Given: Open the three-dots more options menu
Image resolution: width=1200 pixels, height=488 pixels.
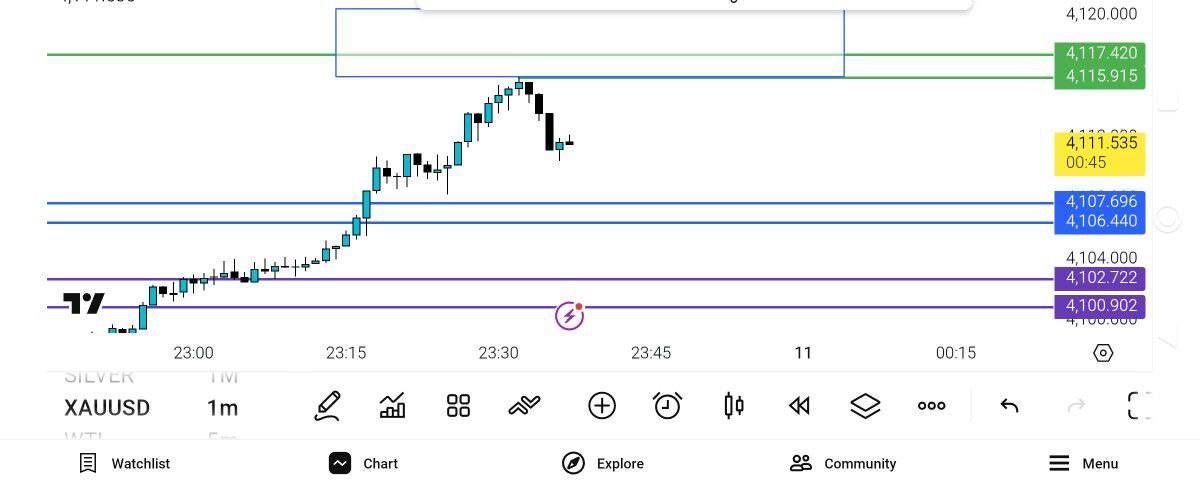Looking at the screenshot, I should [931, 406].
